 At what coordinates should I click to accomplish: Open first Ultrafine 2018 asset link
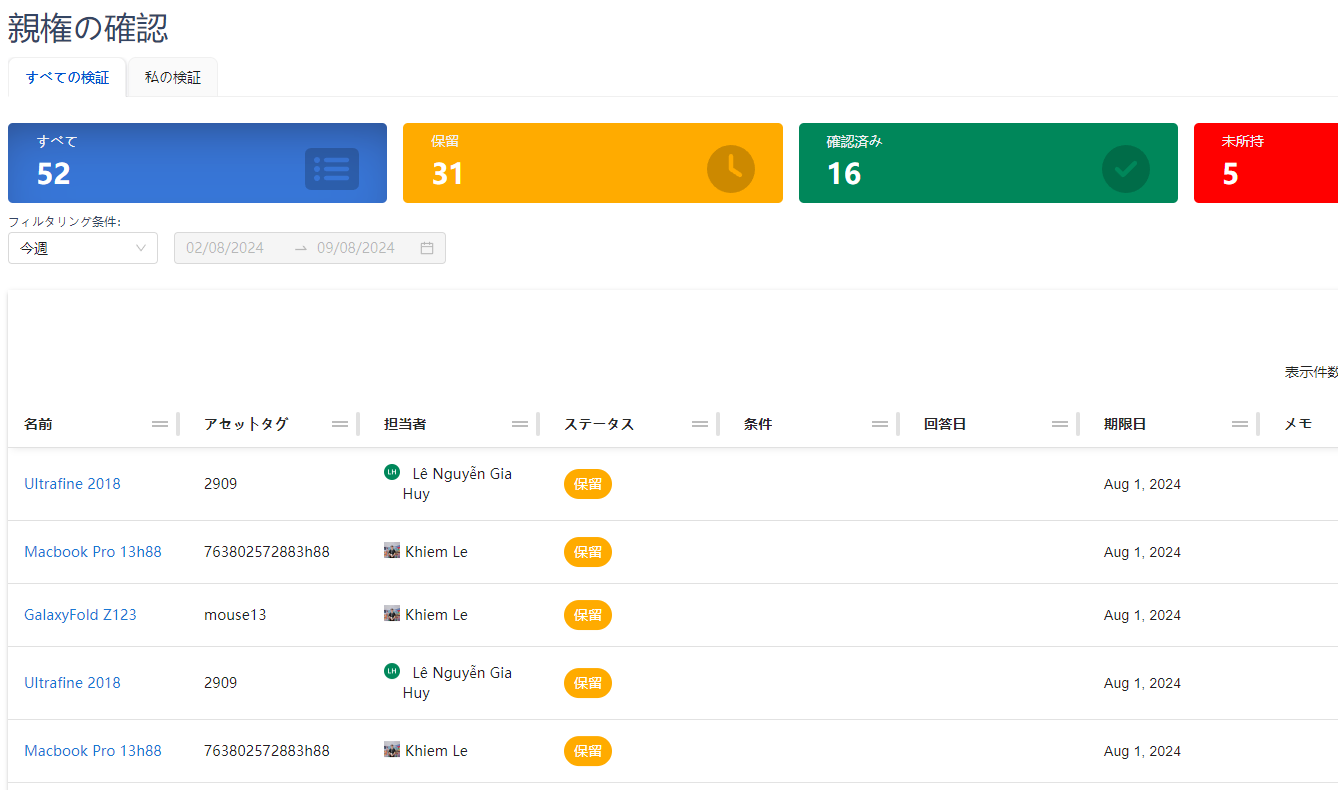[72, 484]
